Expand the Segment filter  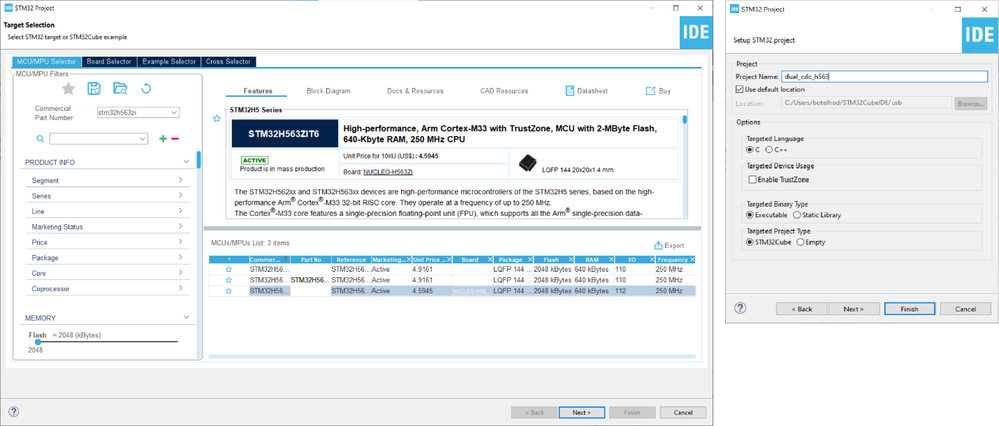coord(181,180)
